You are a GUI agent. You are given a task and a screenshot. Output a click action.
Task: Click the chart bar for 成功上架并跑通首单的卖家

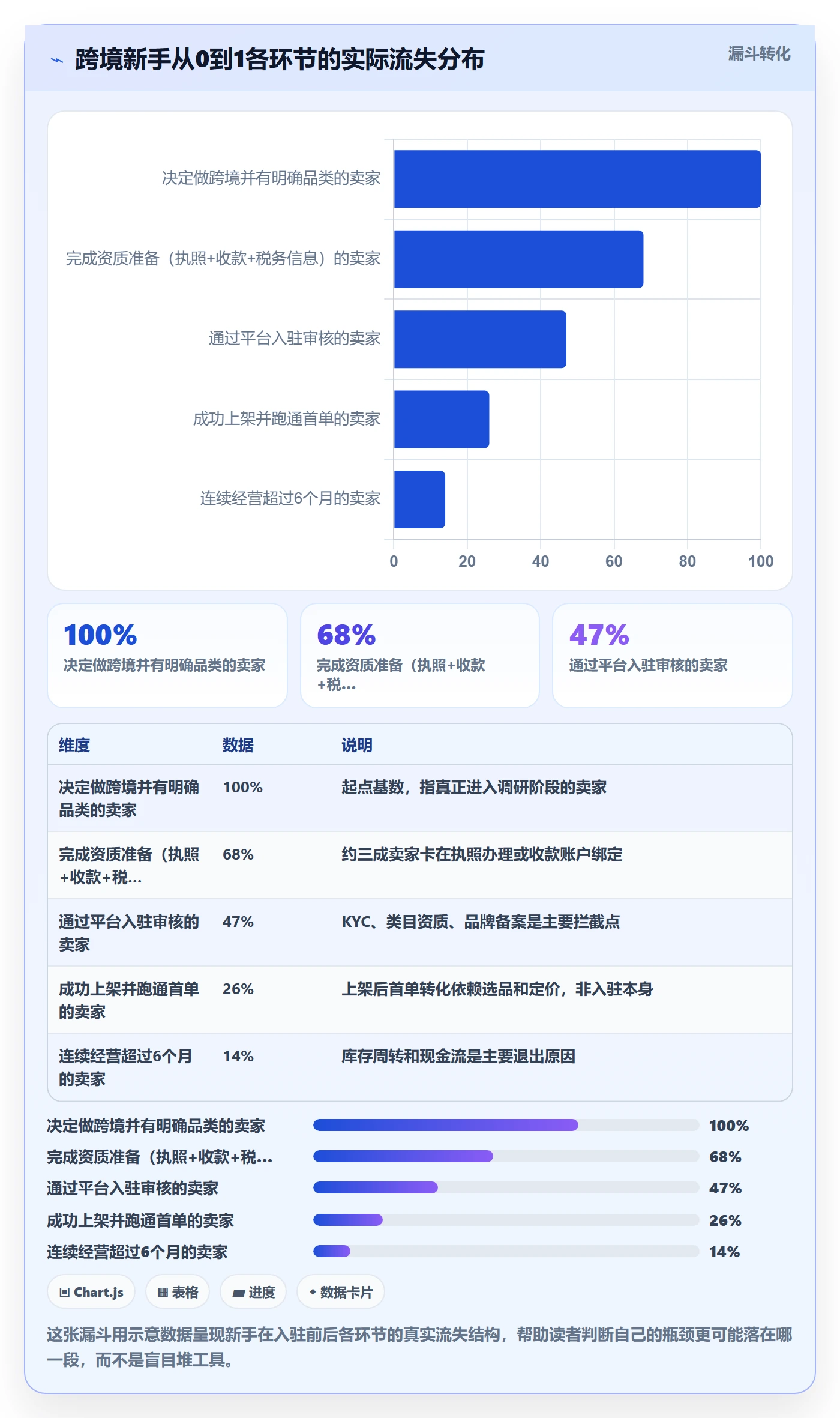(442, 419)
